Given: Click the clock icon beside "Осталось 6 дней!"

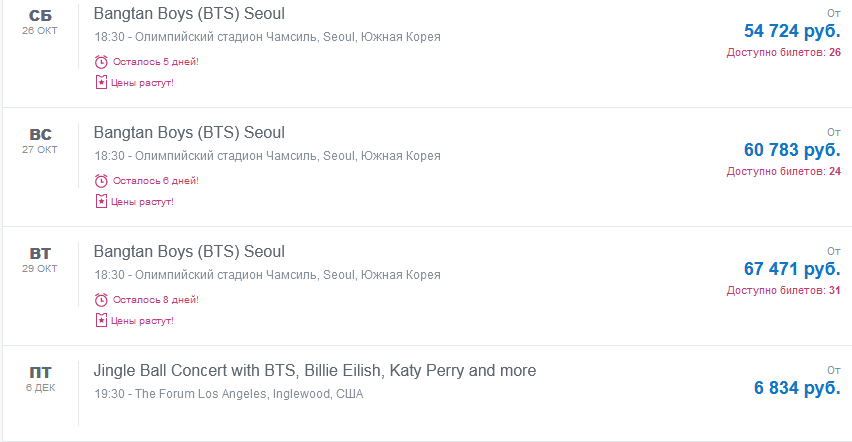Looking at the screenshot, I should click(x=101, y=181).
